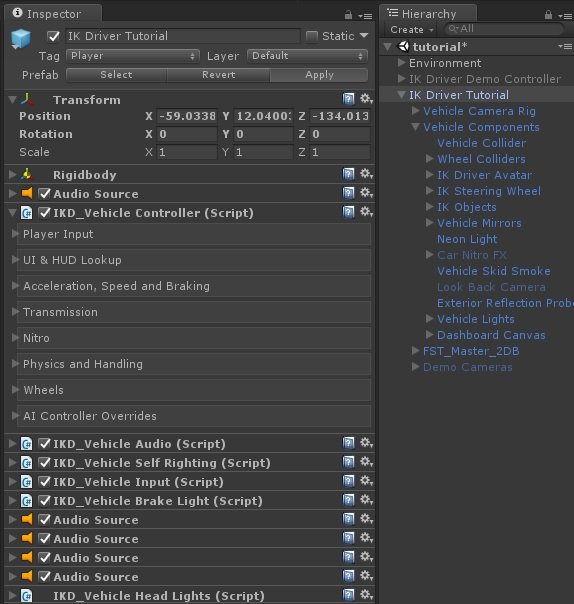Open gear menu for IKD_Vehicle Controller script
This screenshot has height=604, width=574.
coord(366,212)
